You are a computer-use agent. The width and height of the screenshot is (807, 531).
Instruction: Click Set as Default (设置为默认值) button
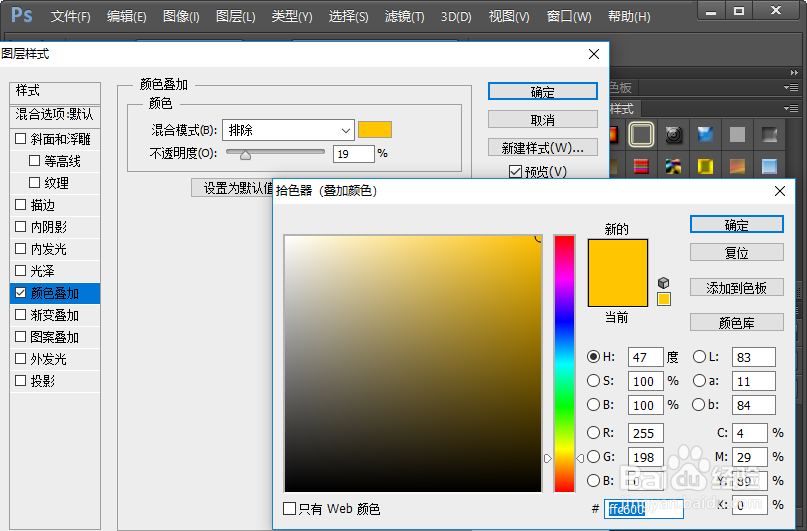click(232, 188)
